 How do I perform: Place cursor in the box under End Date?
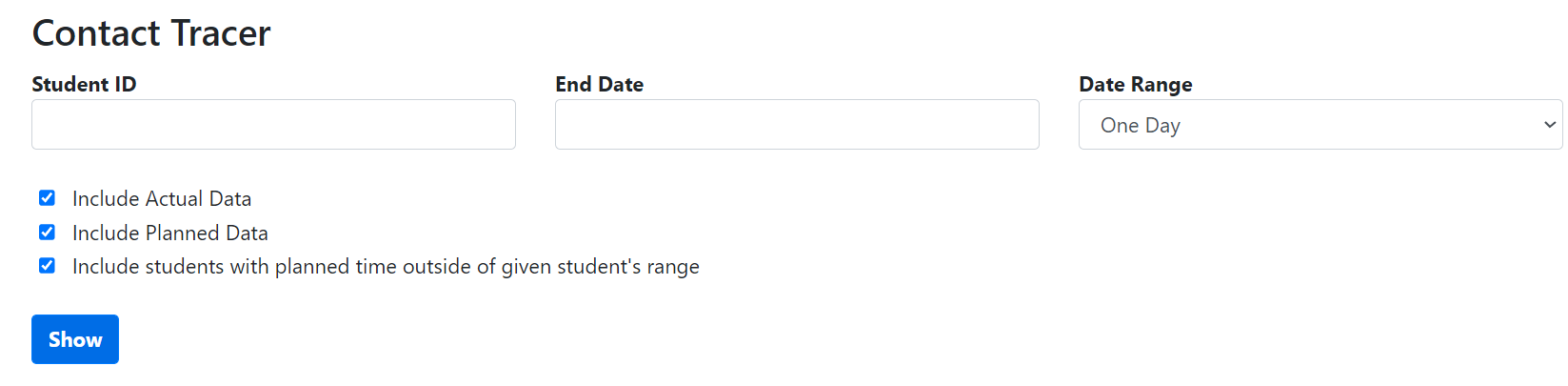pos(797,125)
